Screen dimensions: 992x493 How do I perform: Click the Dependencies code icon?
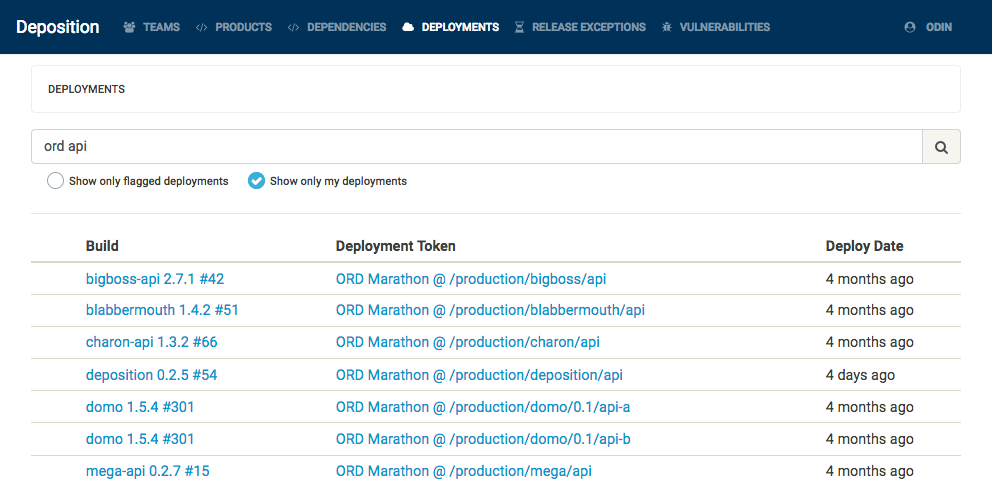293,27
